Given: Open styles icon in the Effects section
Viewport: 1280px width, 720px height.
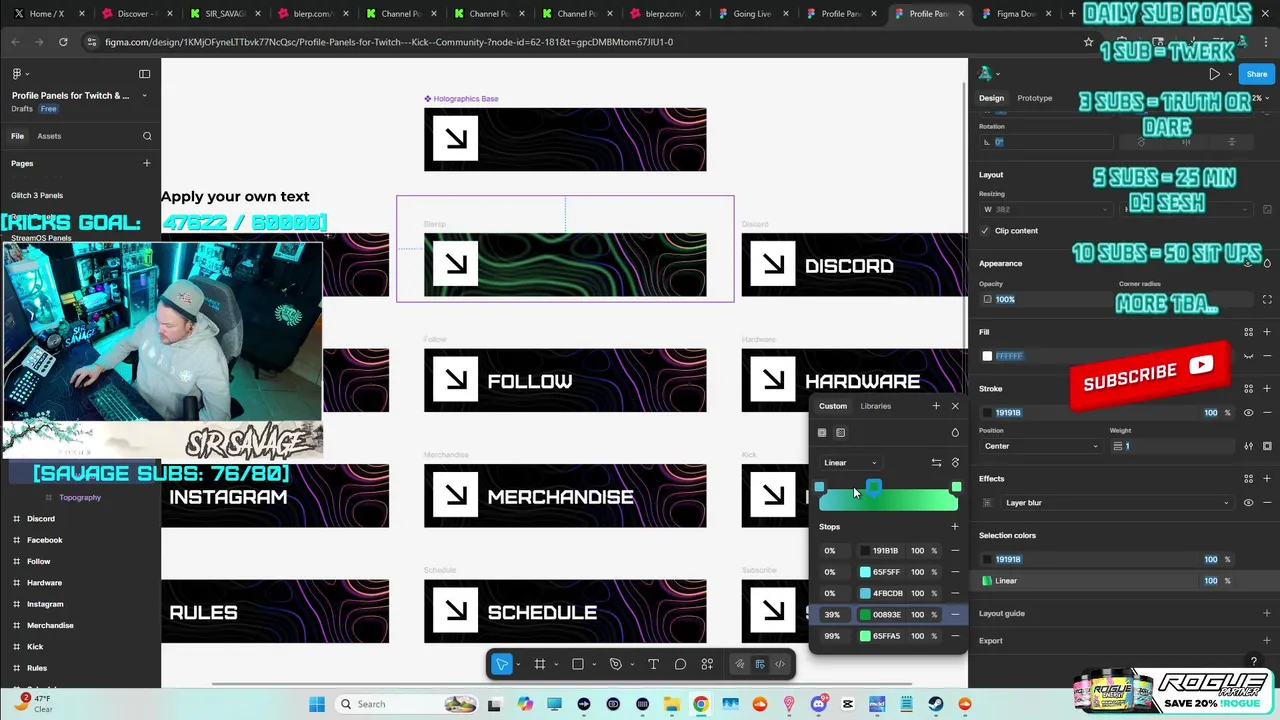Looking at the screenshot, I should click(x=1248, y=479).
